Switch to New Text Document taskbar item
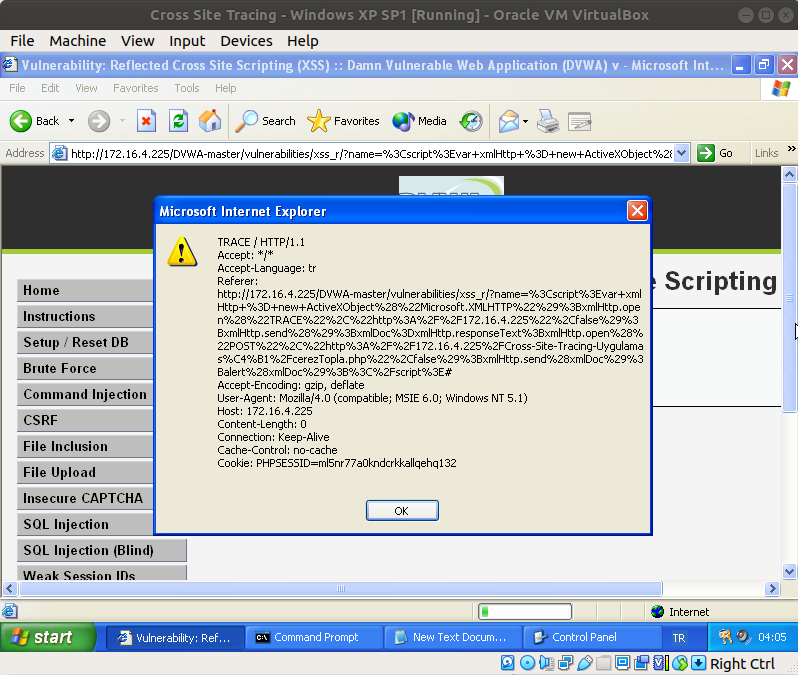This screenshot has height=675, width=798. point(453,637)
